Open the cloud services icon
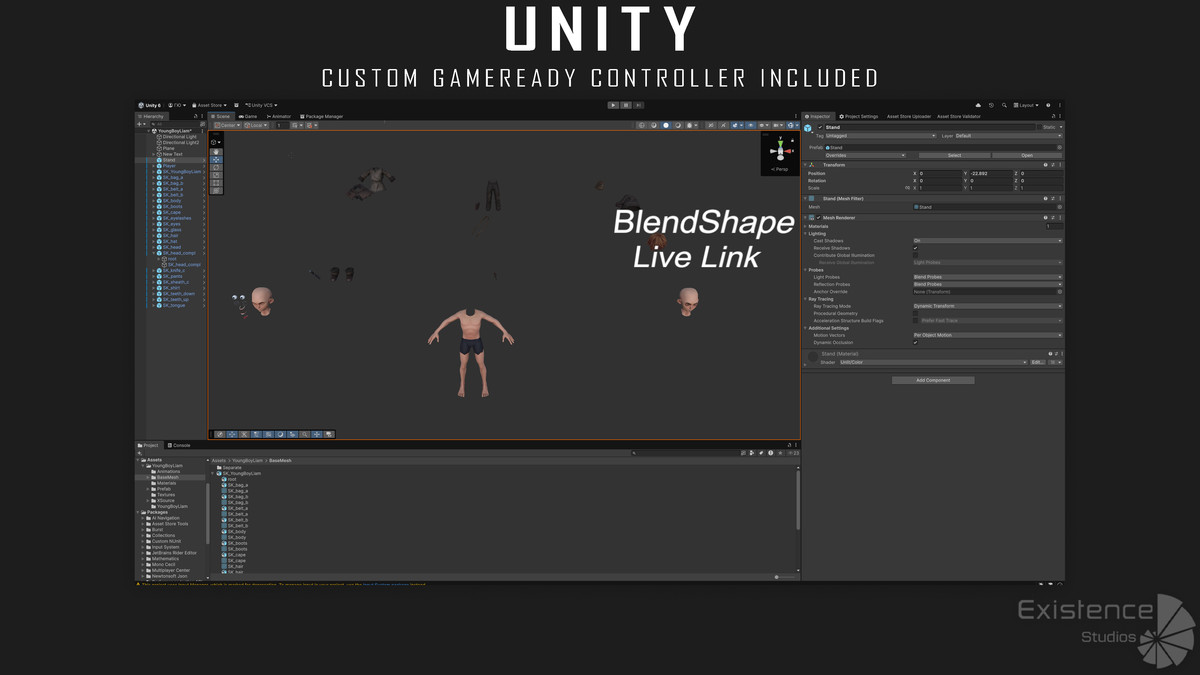This screenshot has width=1200, height=675. (x=978, y=105)
